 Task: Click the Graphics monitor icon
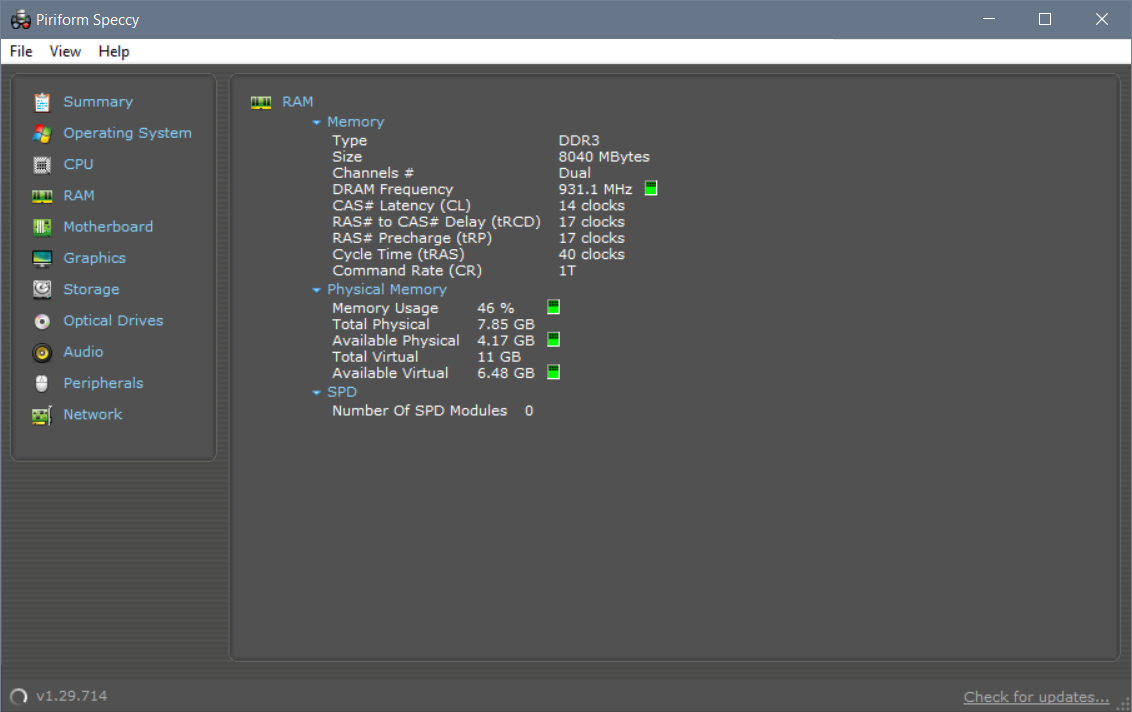[x=42, y=259]
